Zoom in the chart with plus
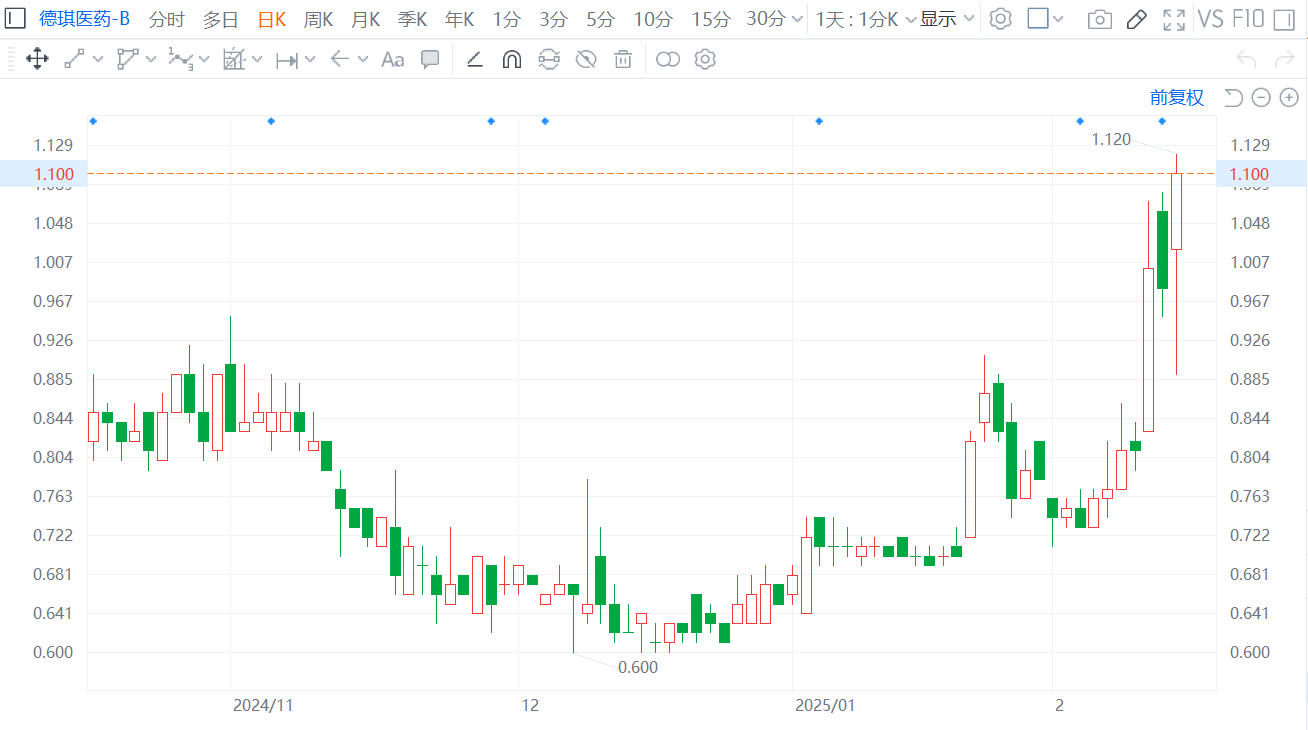Screen dimensions: 1308x730 coord(1289,97)
